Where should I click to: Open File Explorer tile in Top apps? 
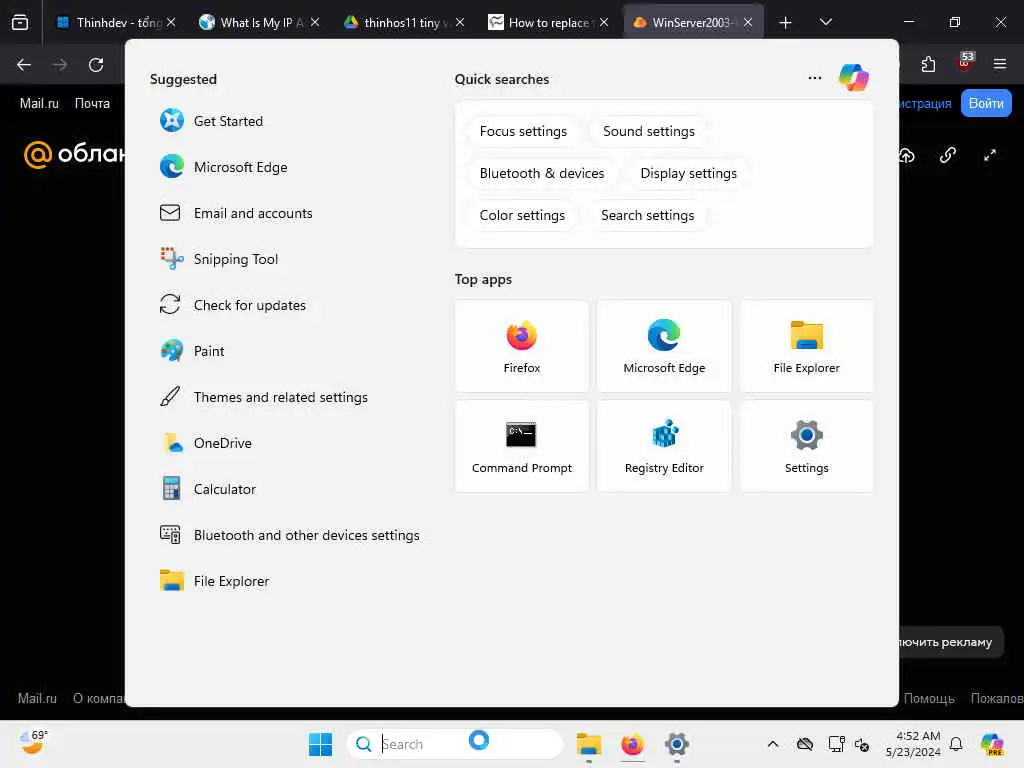(x=807, y=346)
